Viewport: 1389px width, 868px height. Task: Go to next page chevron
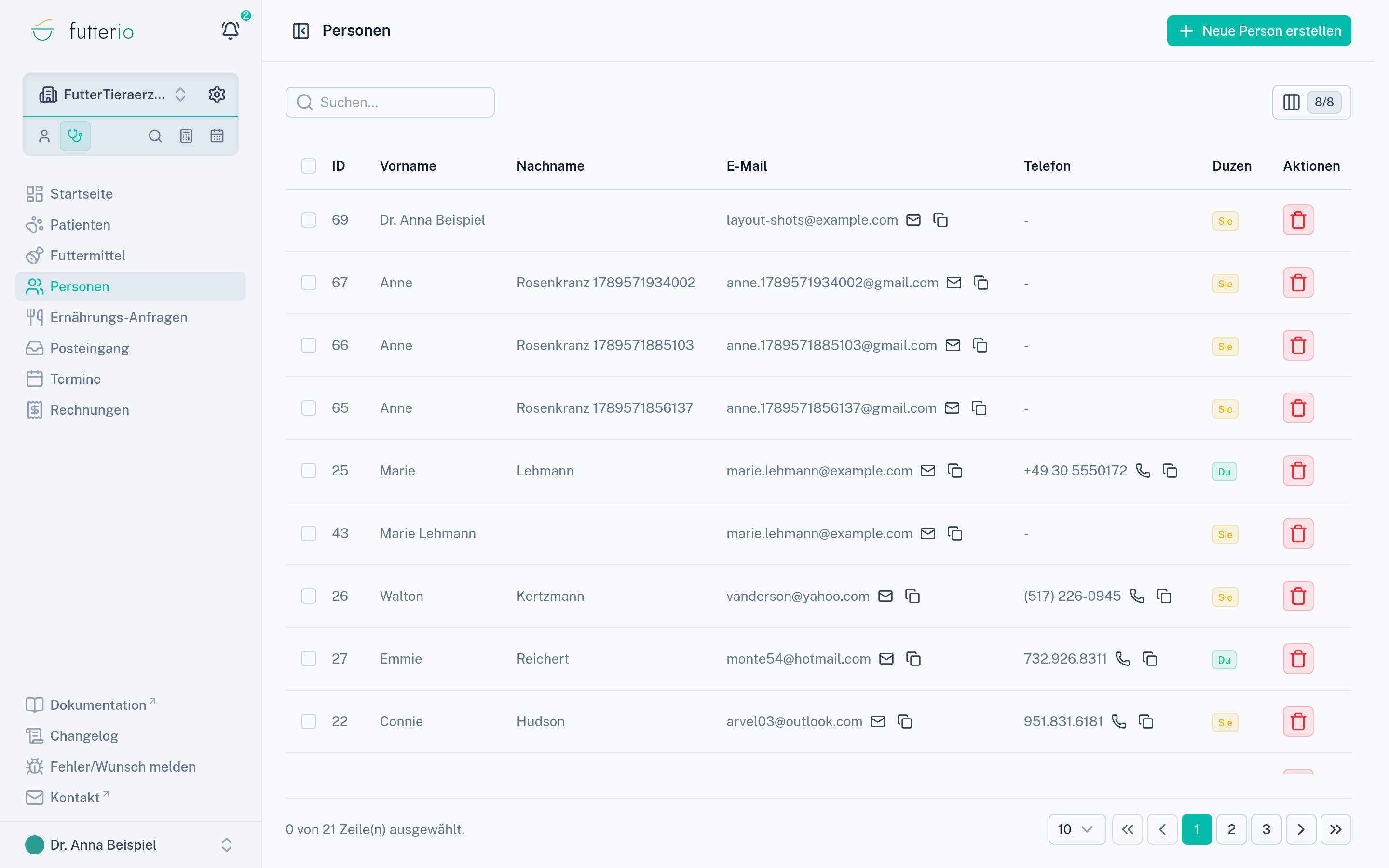(x=1301, y=829)
